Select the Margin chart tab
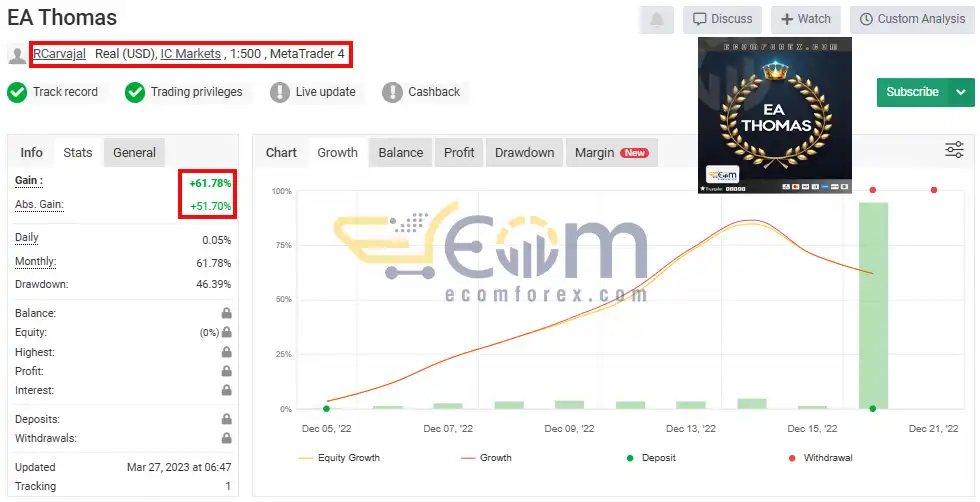 point(612,153)
